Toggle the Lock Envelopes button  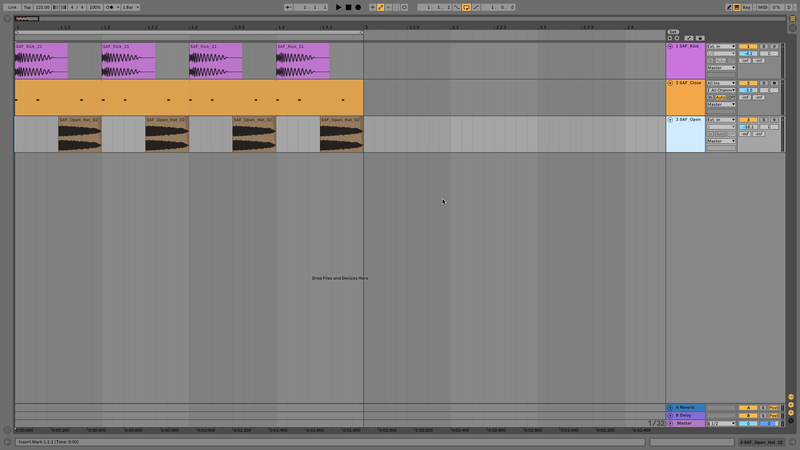coord(700,38)
